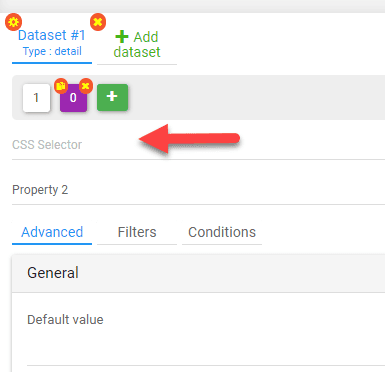The width and height of the screenshot is (385, 372).
Task: Collapse the General section header
Action: click(x=198, y=273)
